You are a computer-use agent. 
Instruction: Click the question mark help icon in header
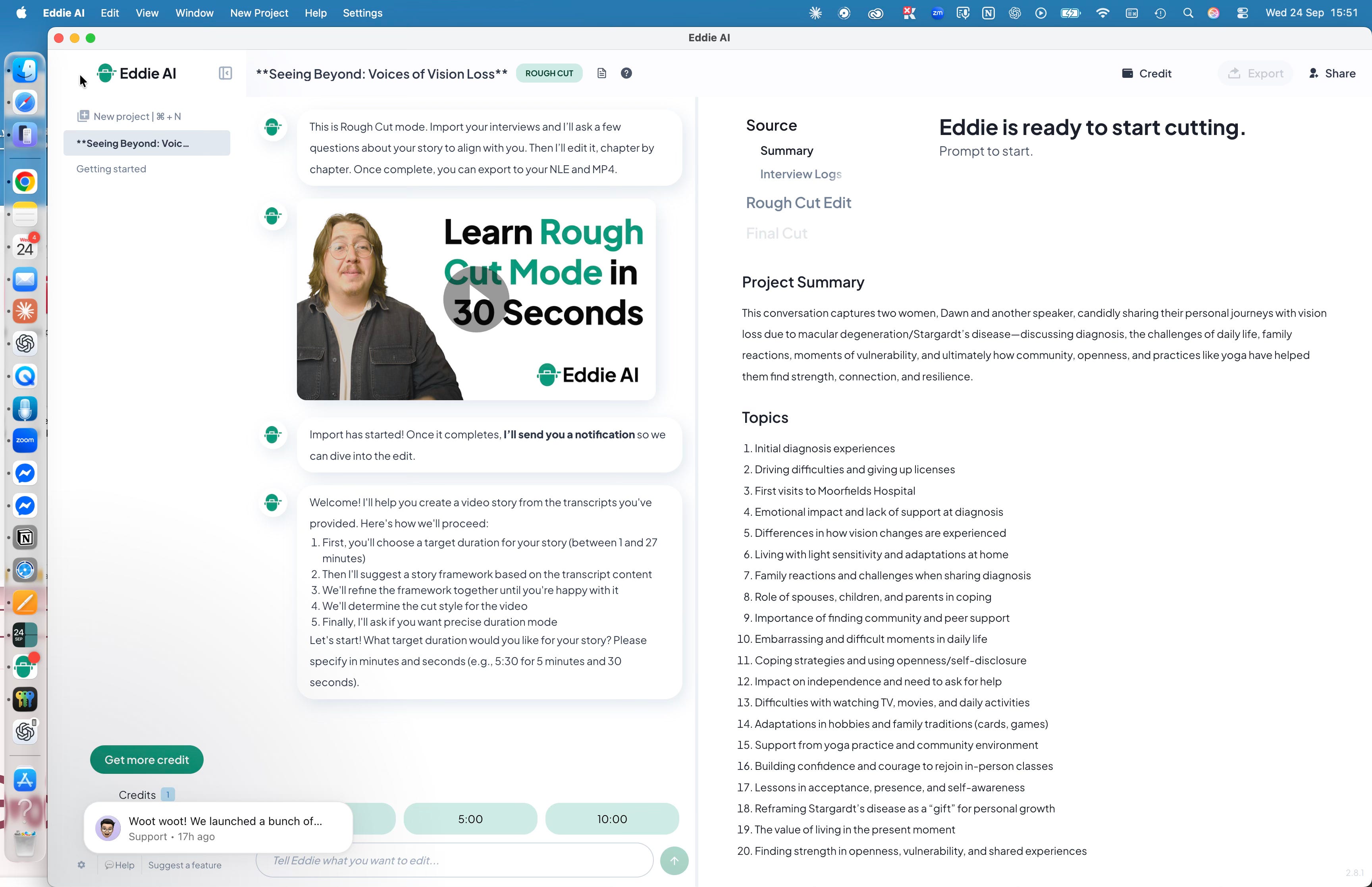pos(626,73)
